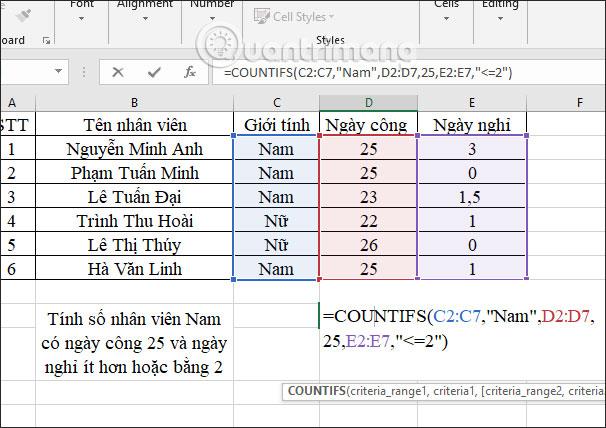606x428 pixels.
Task: Select the cell "Nguyễn Minh Anh"
Action: (x=134, y=149)
